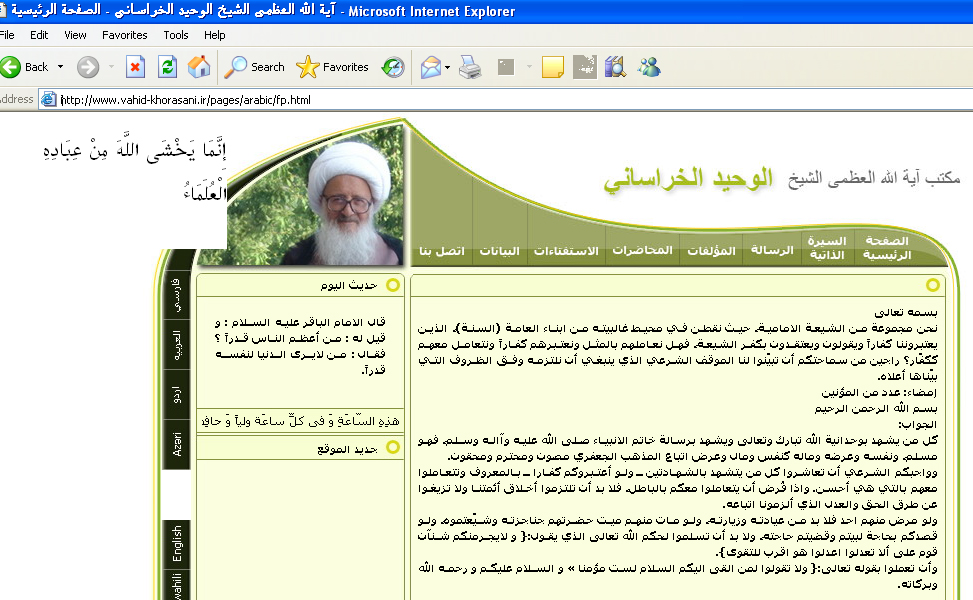Open the المحاضرات nav tab
The image size is (973, 600).
(x=642, y=249)
